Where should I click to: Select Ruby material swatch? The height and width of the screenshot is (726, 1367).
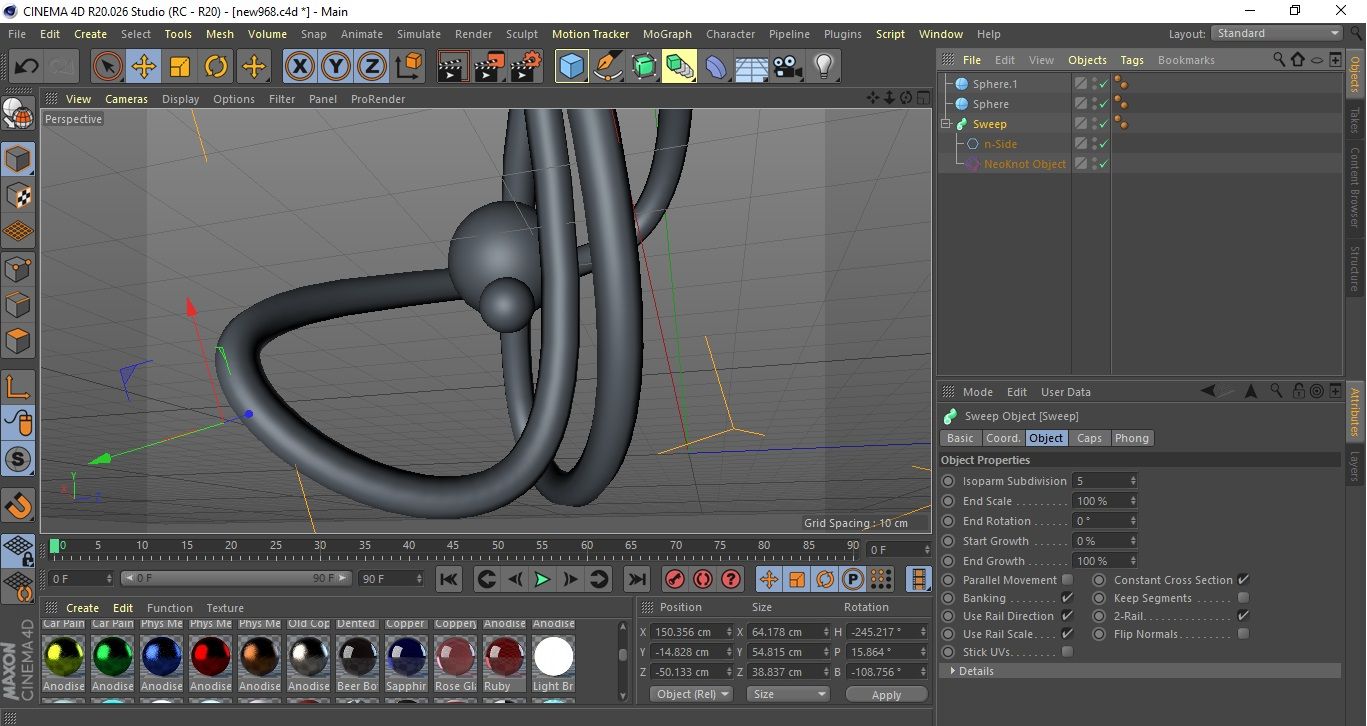504,657
